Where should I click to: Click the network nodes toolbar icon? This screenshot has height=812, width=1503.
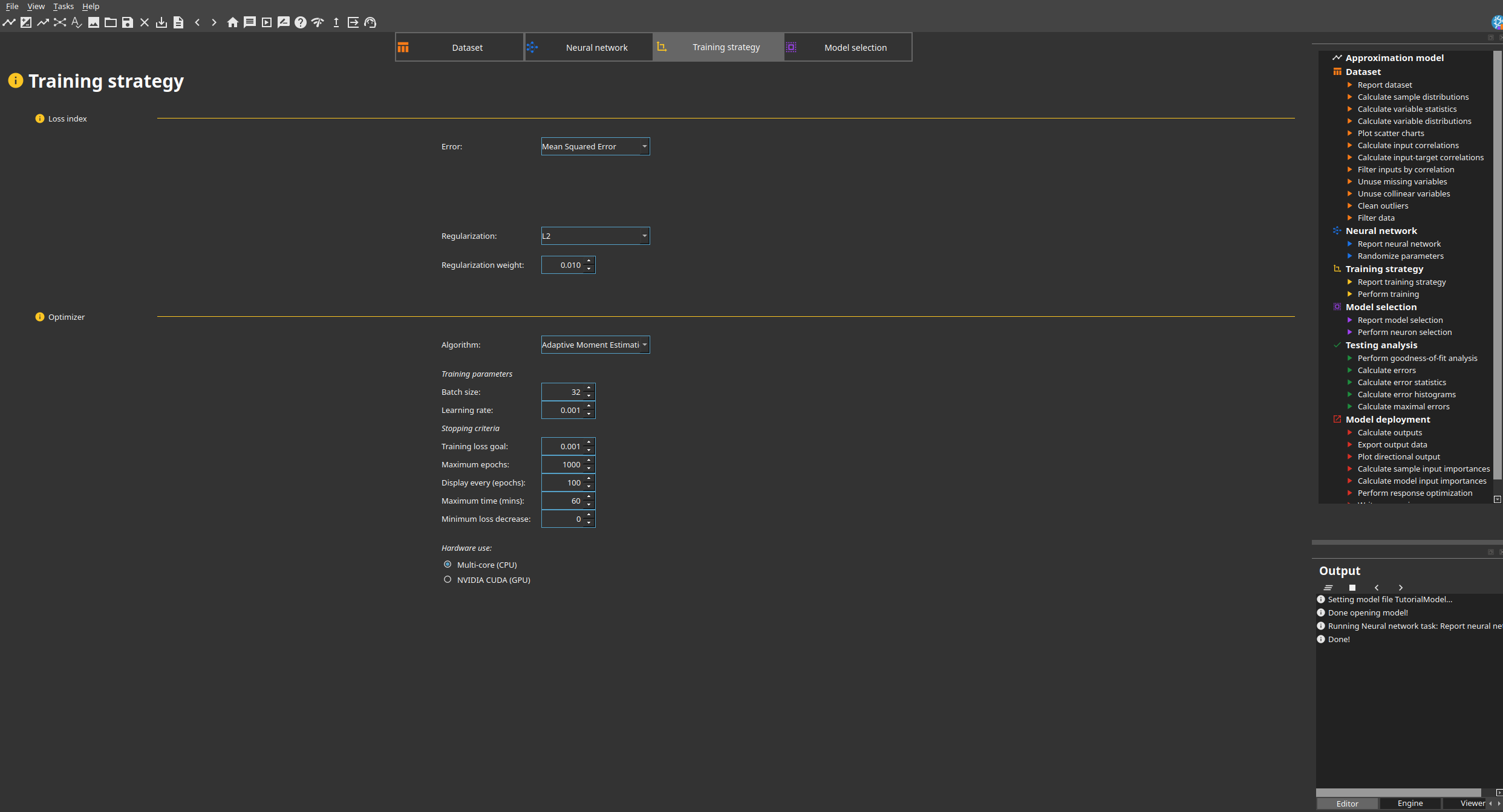point(60,22)
